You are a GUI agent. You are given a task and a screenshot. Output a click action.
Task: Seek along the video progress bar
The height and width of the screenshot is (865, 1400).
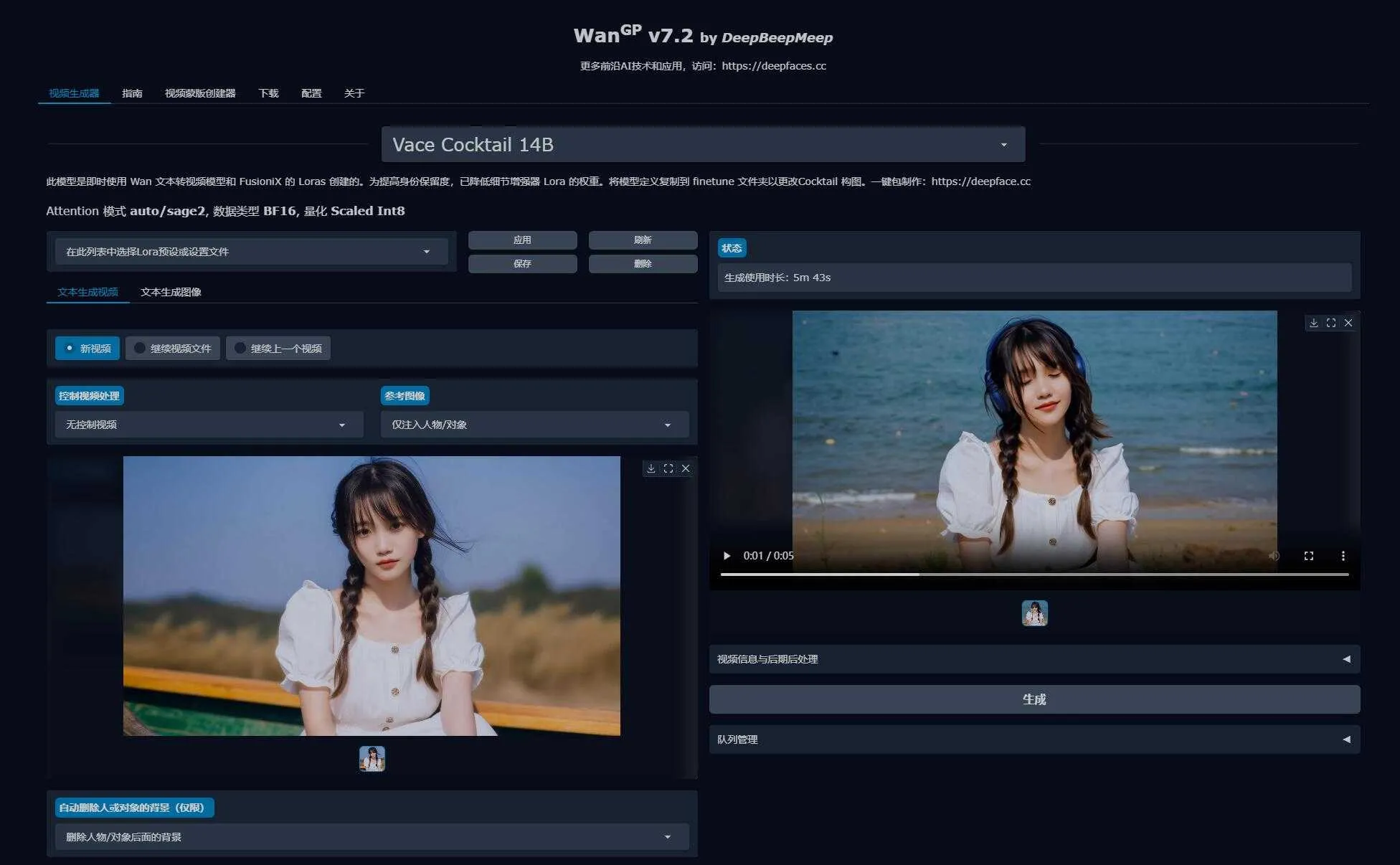click(x=1034, y=575)
